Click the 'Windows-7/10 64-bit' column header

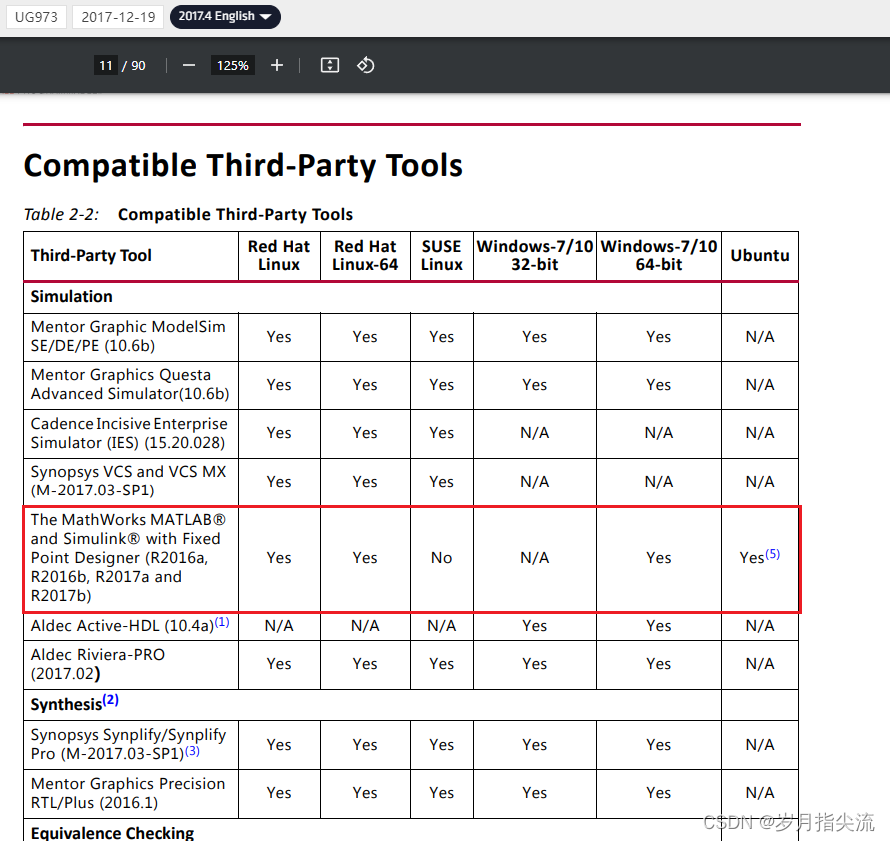(x=659, y=255)
